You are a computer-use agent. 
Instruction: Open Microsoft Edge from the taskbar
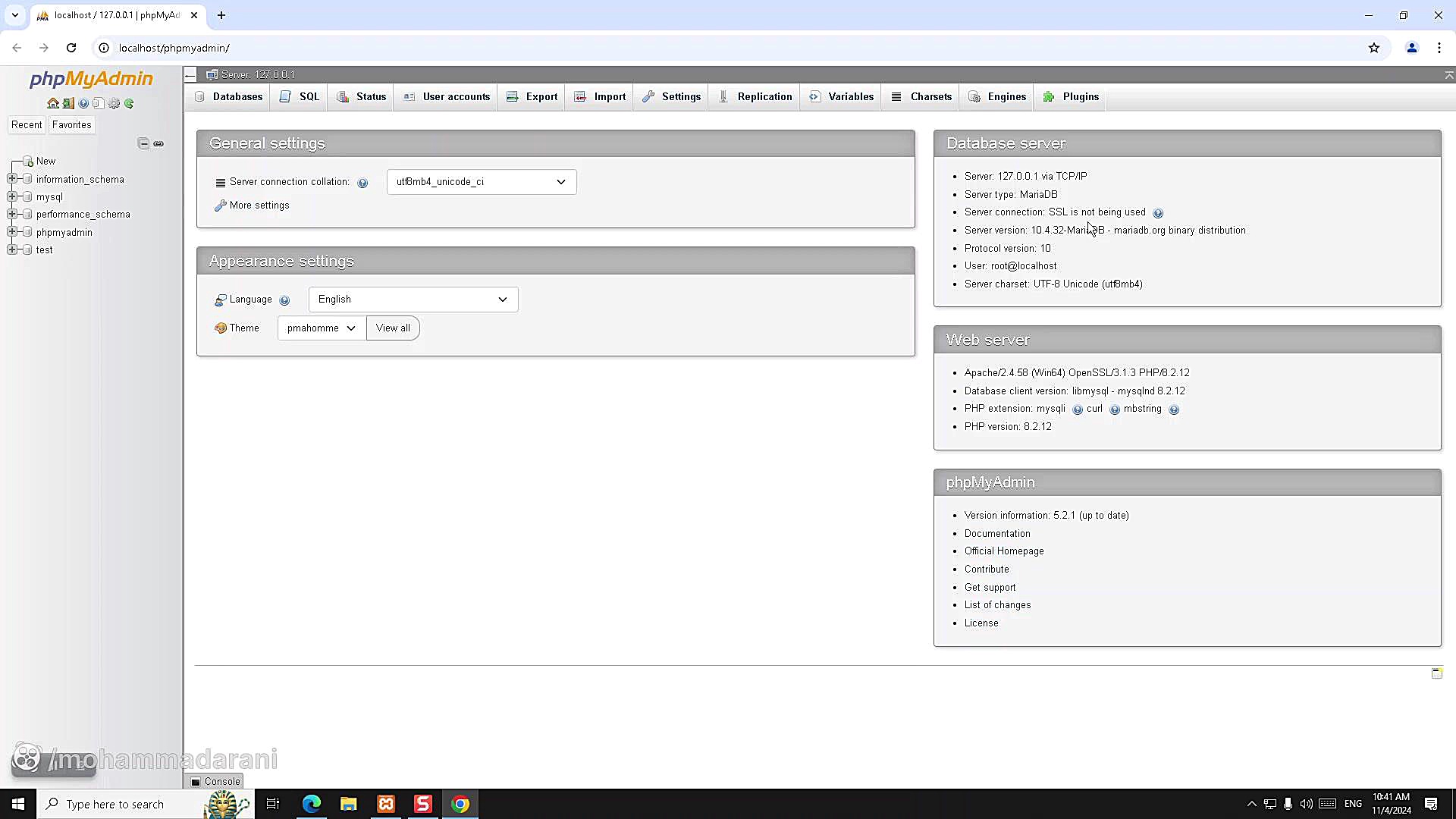coord(312,804)
